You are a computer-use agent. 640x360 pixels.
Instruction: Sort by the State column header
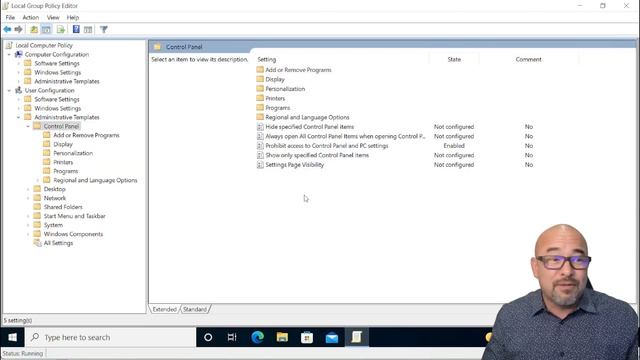[x=454, y=59]
